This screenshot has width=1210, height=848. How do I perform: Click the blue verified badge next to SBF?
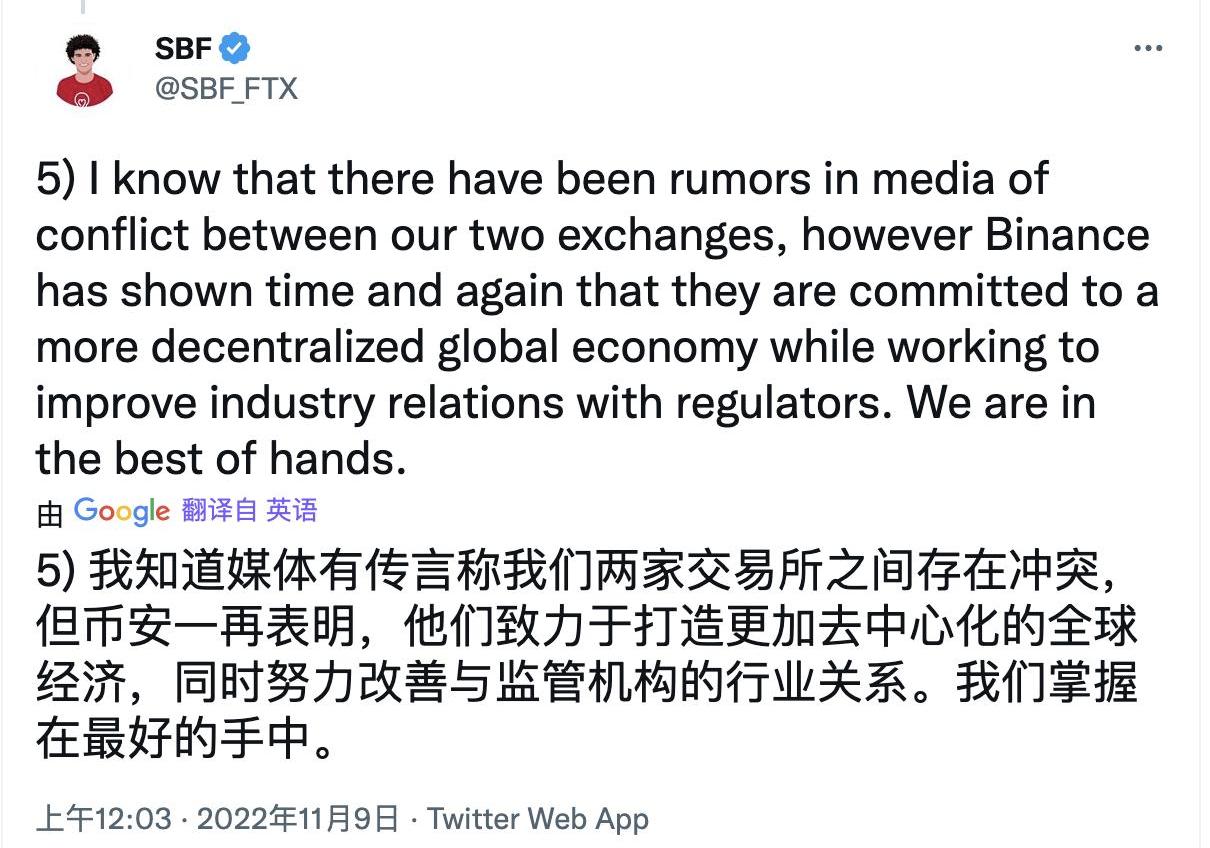click(236, 47)
